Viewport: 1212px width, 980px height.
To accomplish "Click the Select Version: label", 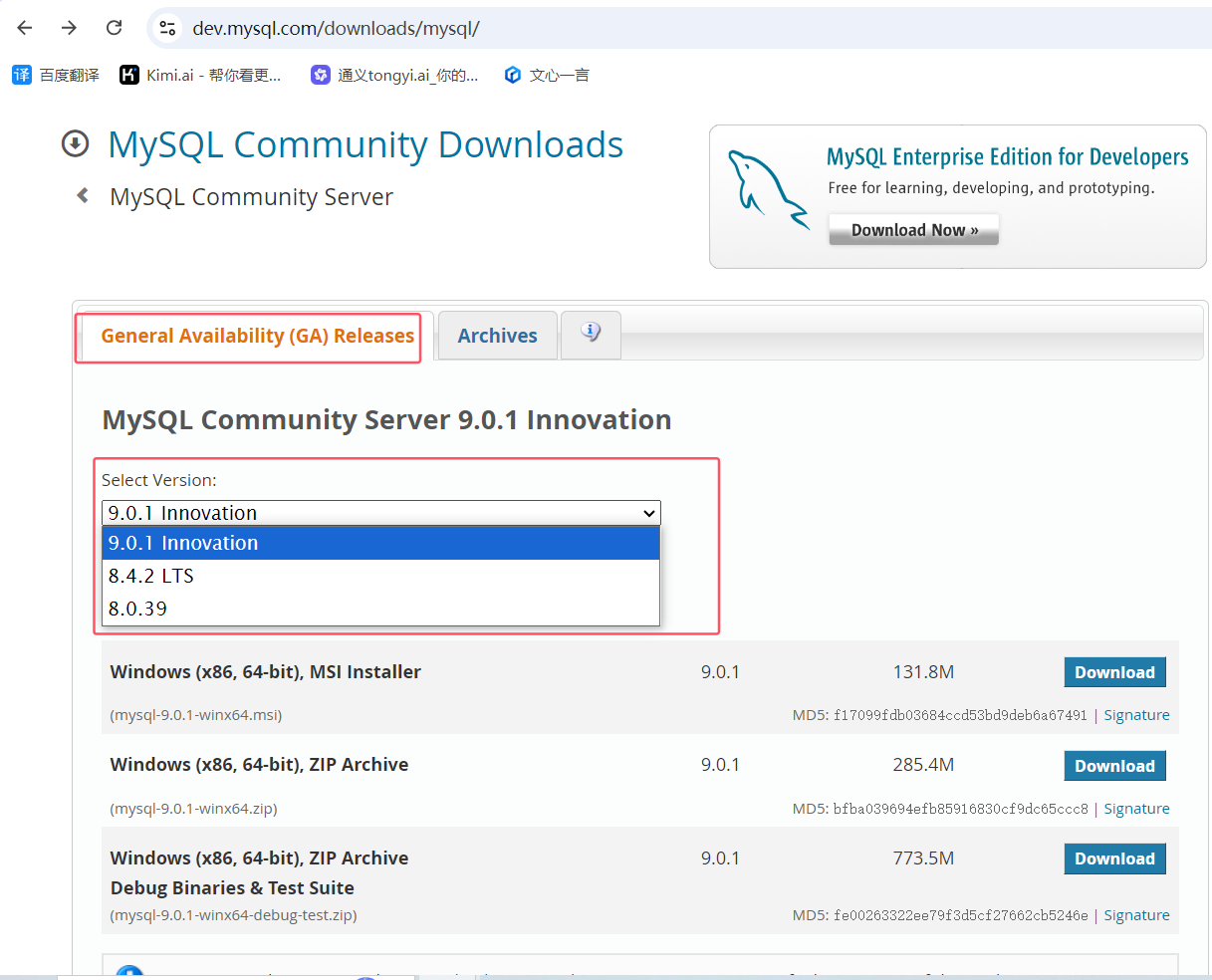I will click(159, 480).
